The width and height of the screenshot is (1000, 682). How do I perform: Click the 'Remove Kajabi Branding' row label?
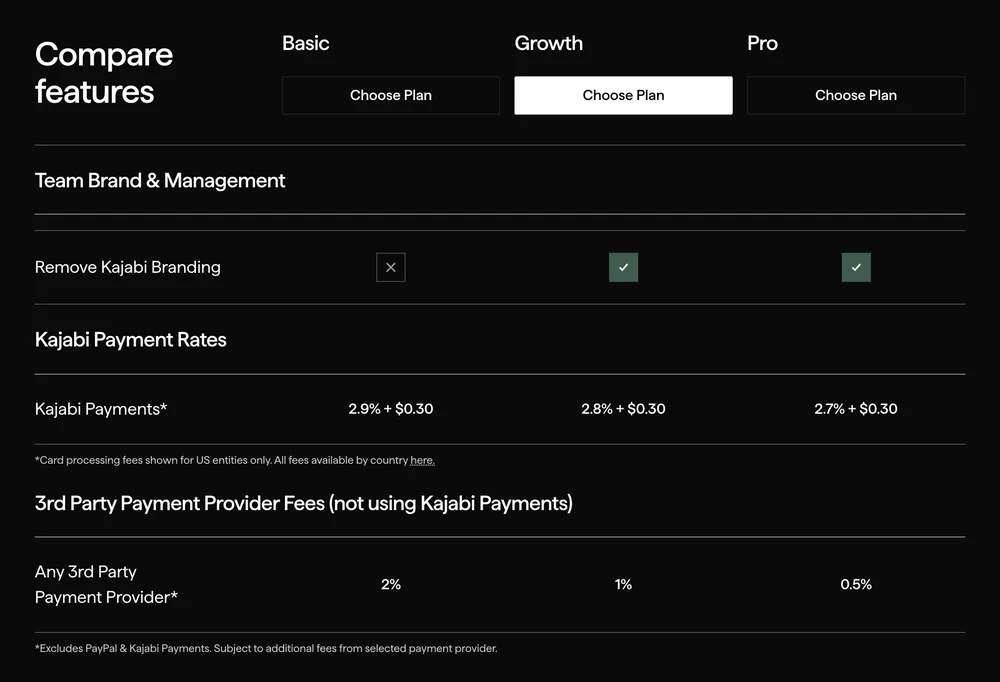pos(128,267)
